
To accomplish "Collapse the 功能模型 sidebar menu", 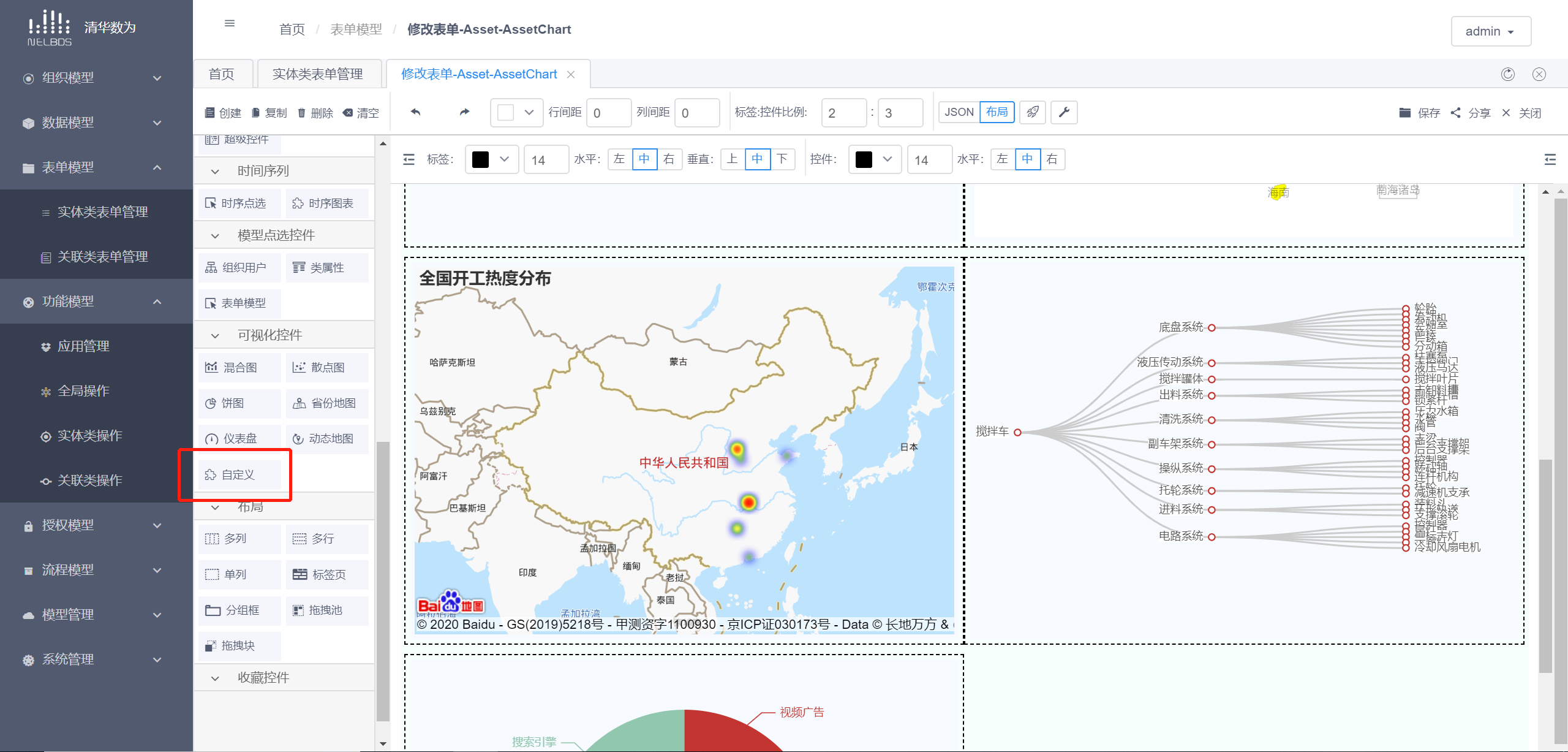I will 96,302.
